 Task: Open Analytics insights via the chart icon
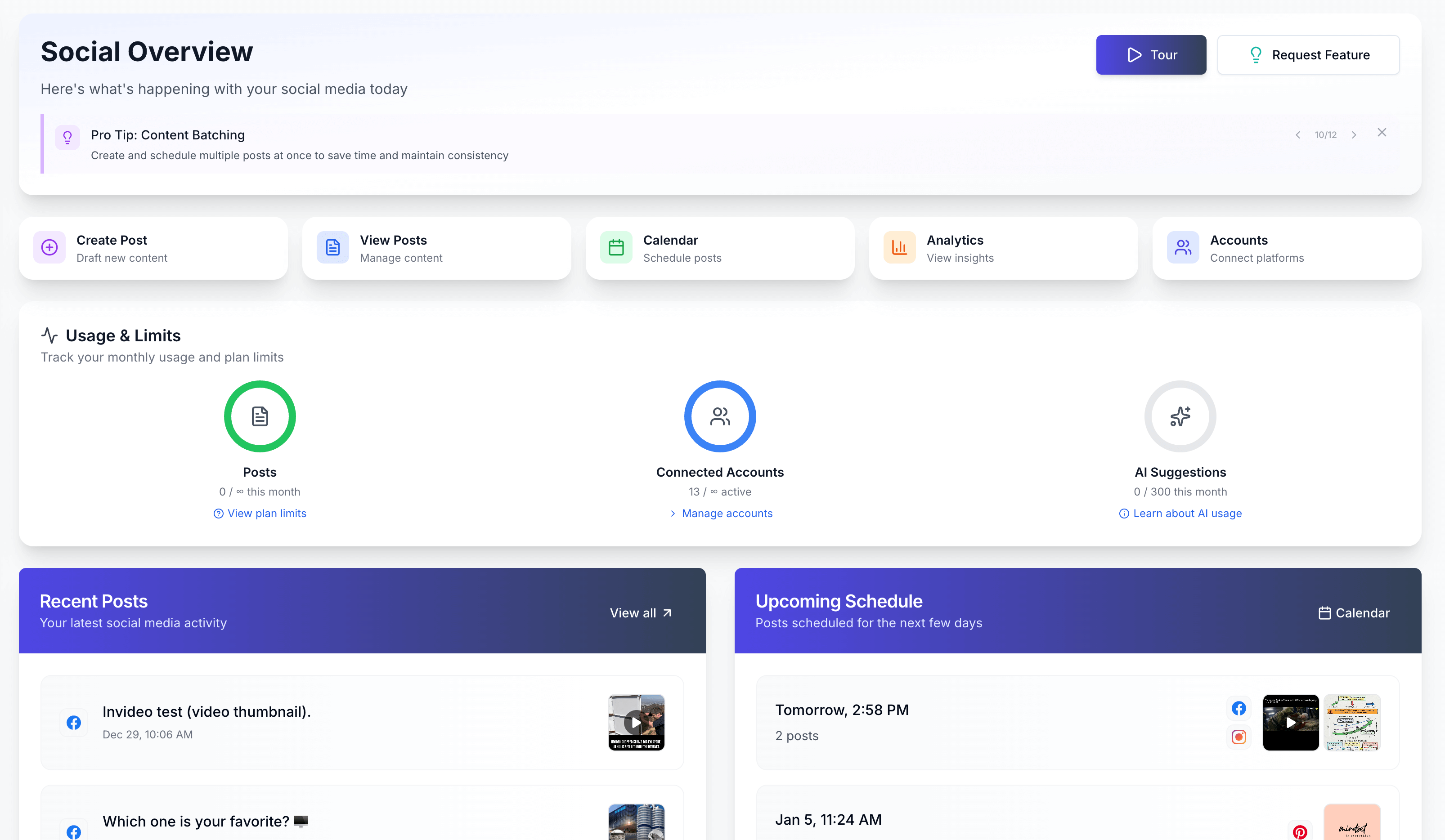tap(899, 247)
